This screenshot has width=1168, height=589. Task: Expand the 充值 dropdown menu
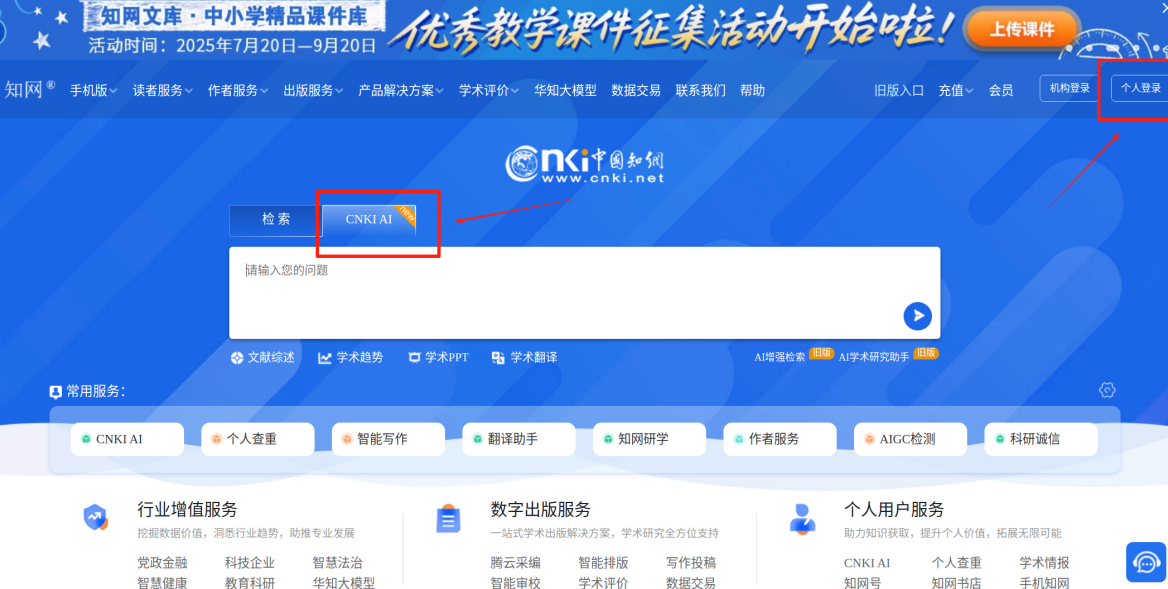click(956, 90)
